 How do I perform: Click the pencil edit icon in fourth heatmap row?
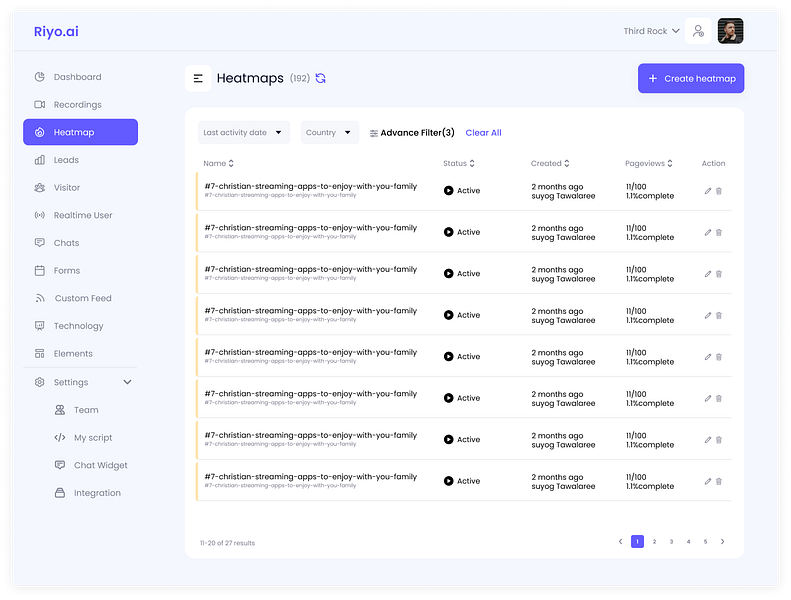708,315
